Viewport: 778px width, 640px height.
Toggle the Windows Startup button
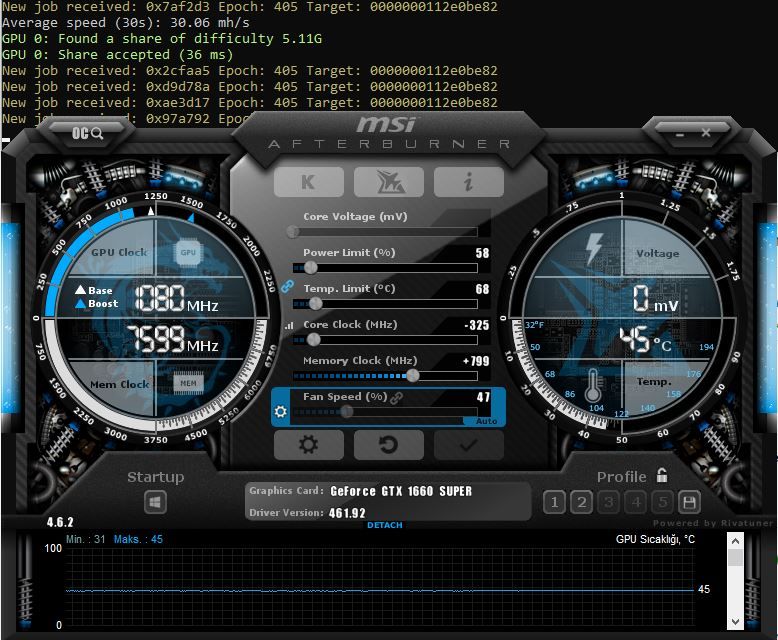155,503
